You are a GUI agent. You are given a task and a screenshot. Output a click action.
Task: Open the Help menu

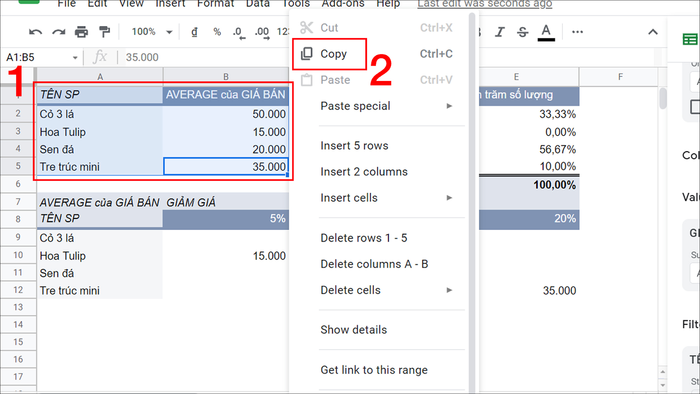388,4
